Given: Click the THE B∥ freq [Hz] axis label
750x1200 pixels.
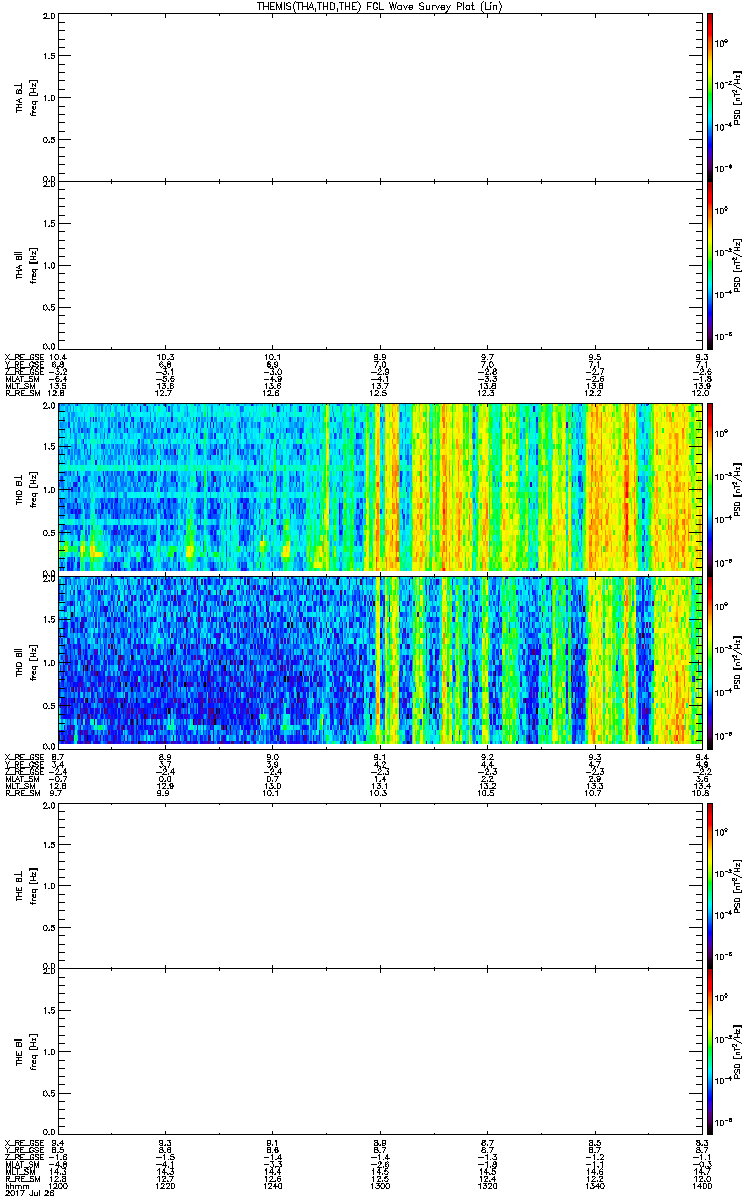Looking at the screenshot, I should (32, 1052).
